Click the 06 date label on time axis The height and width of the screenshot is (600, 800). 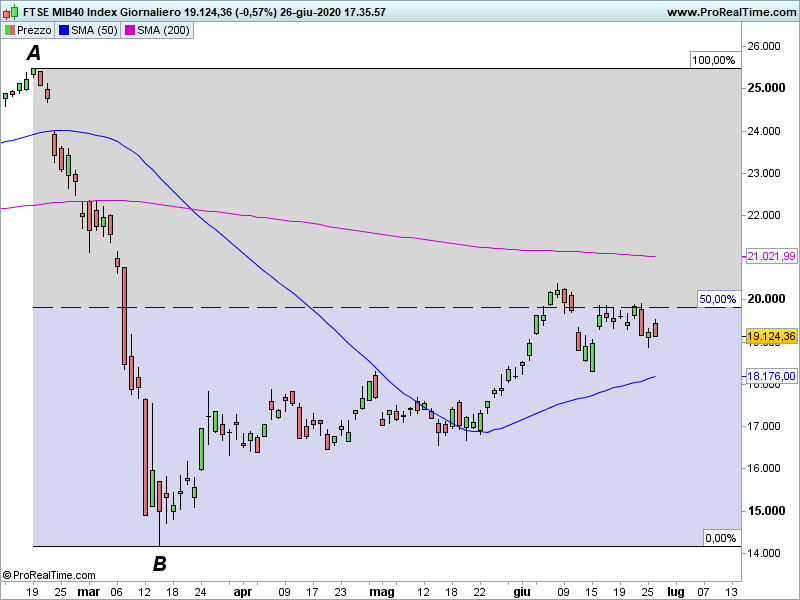[x=116, y=592]
